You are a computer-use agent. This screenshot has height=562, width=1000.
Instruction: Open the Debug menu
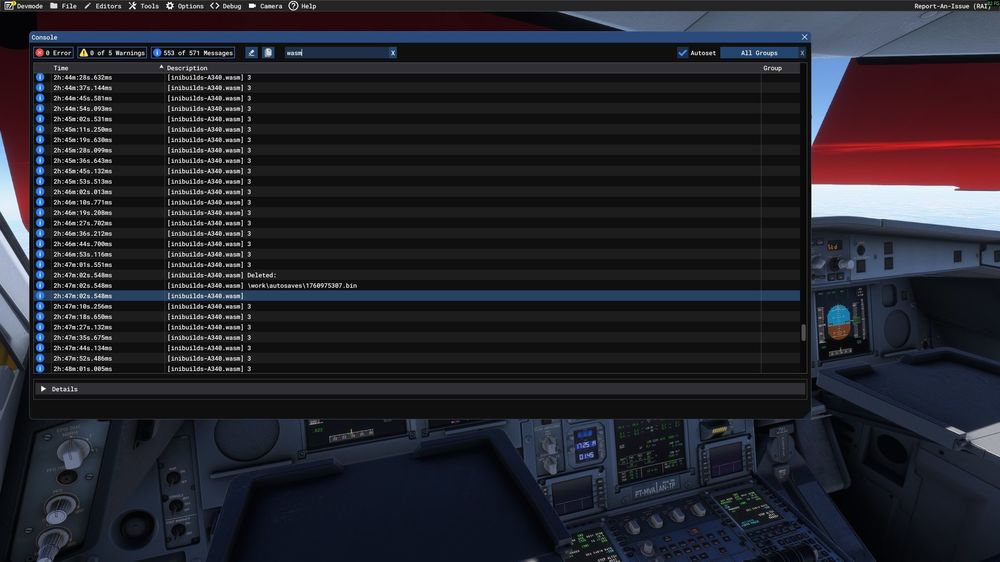coord(226,6)
